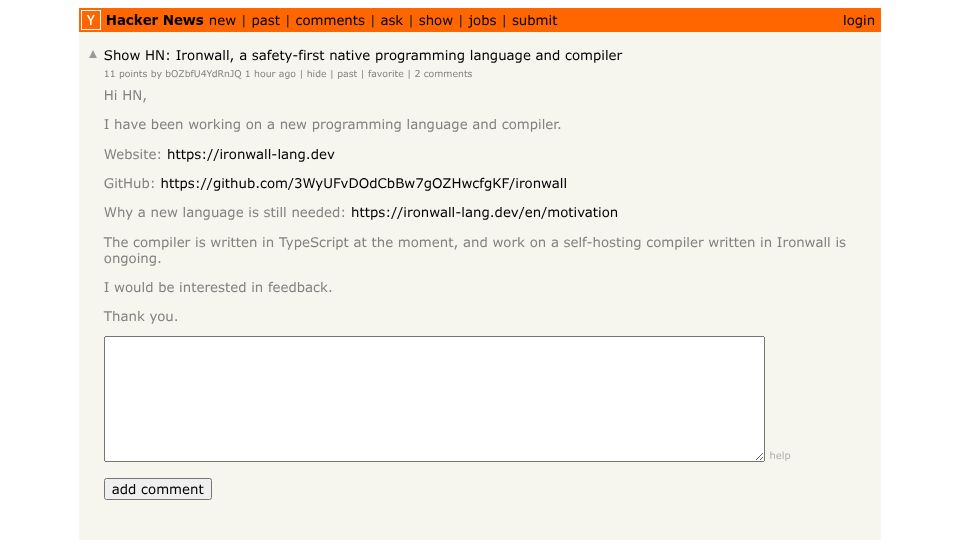Open the jobs page
This screenshot has width=960, height=540.
pos(482,21)
